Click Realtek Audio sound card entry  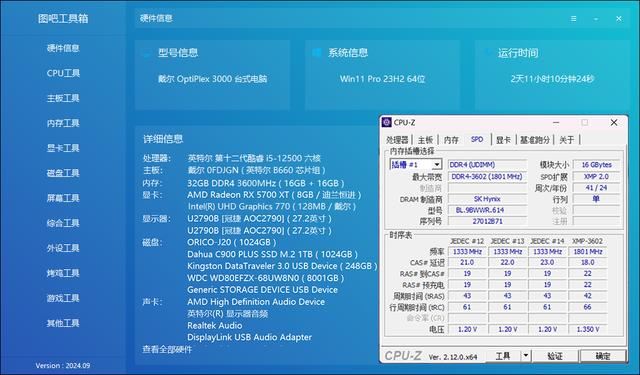tap(215, 326)
